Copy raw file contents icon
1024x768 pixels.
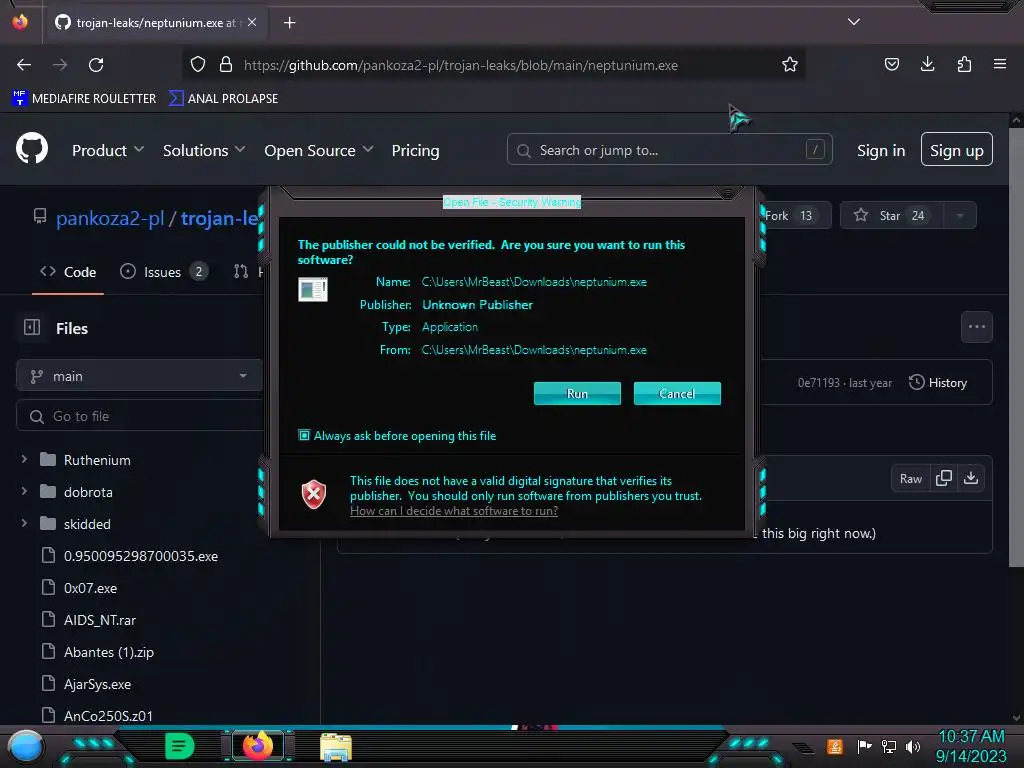click(944, 478)
